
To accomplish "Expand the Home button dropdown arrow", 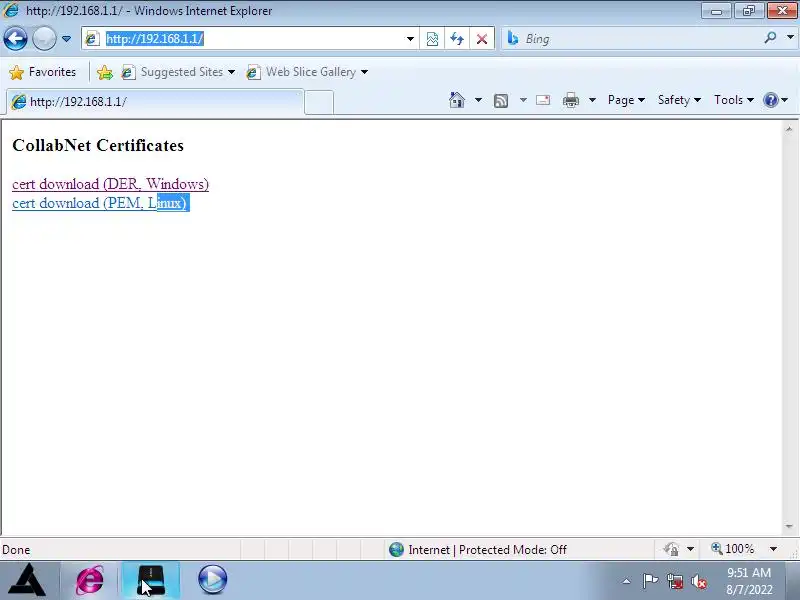I will tap(478, 100).
